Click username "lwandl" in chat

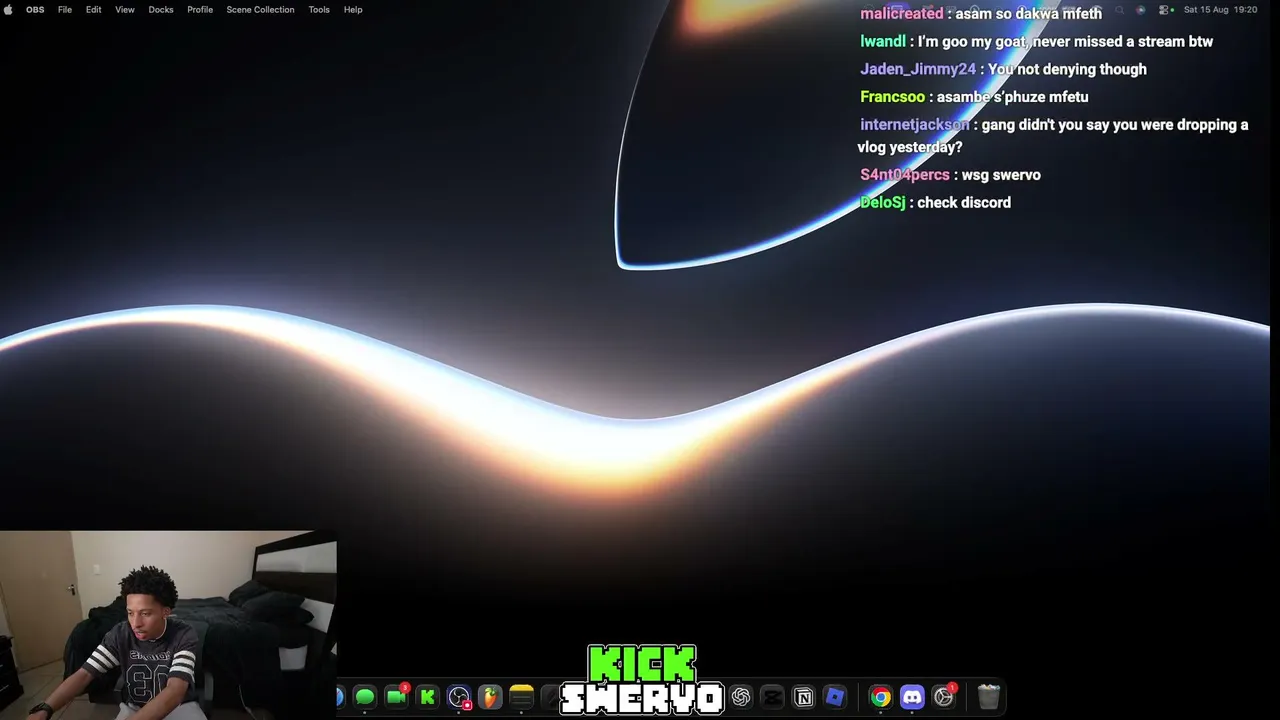point(883,41)
